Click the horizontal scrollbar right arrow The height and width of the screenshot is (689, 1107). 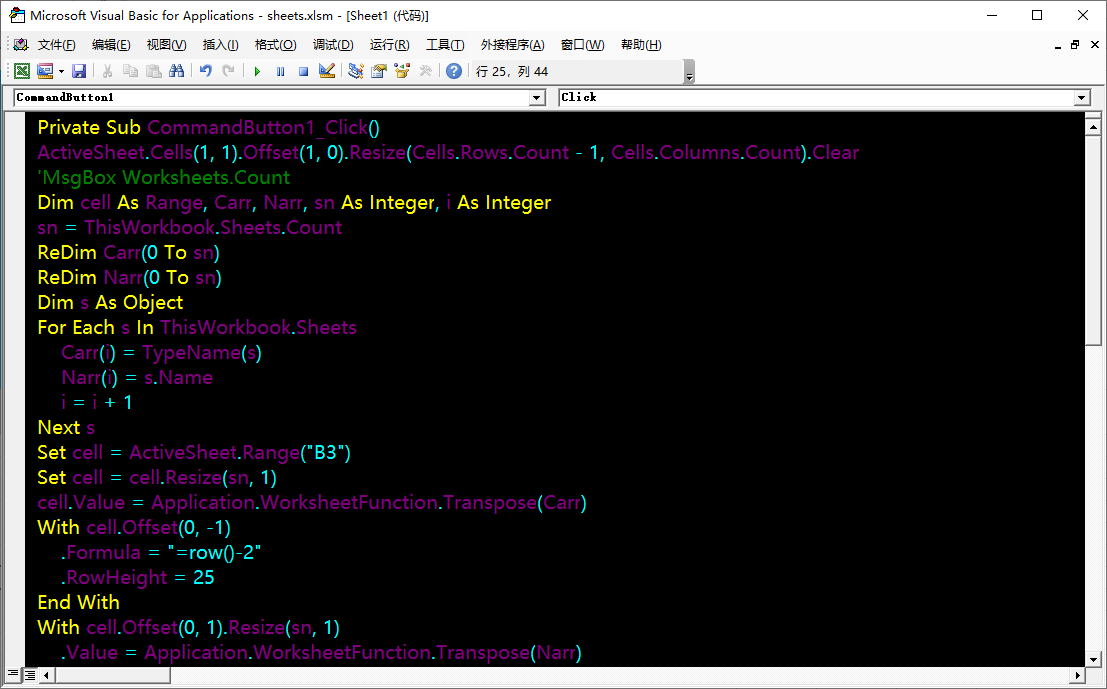tap(1078, 676)
